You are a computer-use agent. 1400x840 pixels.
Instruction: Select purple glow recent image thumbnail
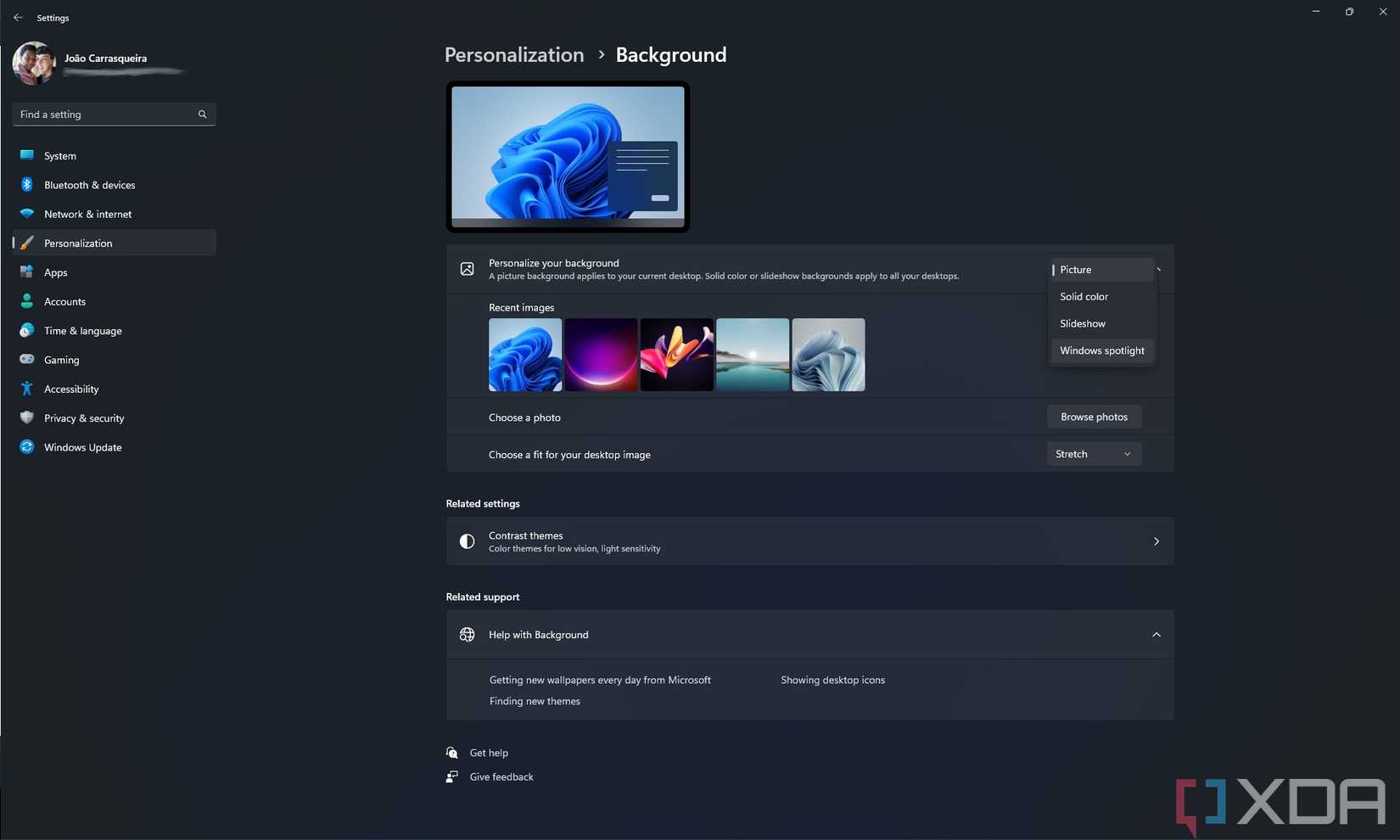[x=601, y=355]
